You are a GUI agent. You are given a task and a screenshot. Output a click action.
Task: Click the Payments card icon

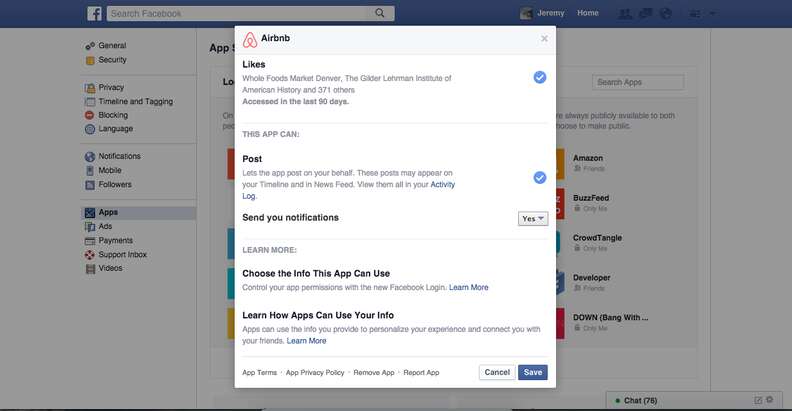[x=90, y=241]
